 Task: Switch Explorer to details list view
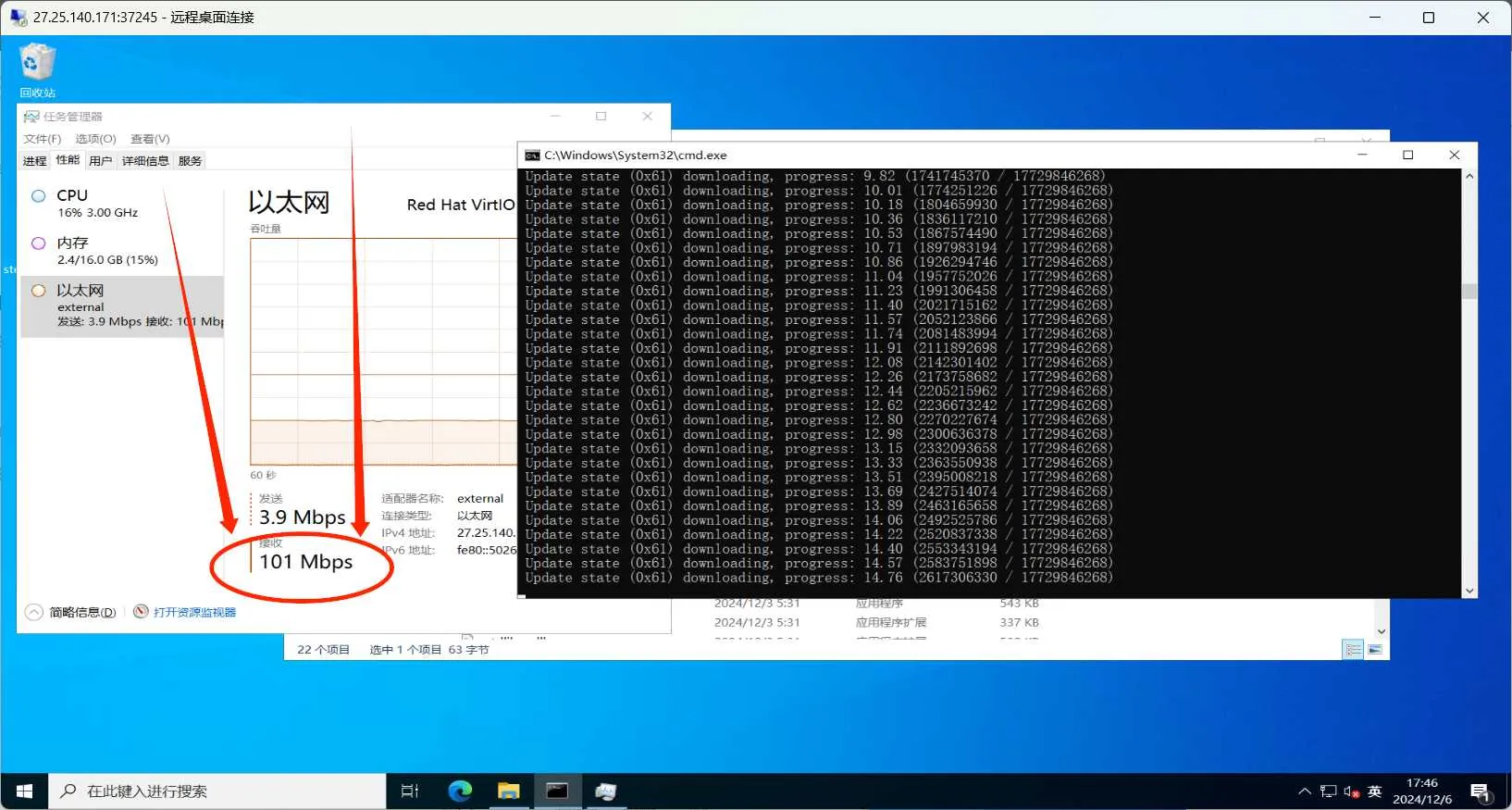point(1354,650)
